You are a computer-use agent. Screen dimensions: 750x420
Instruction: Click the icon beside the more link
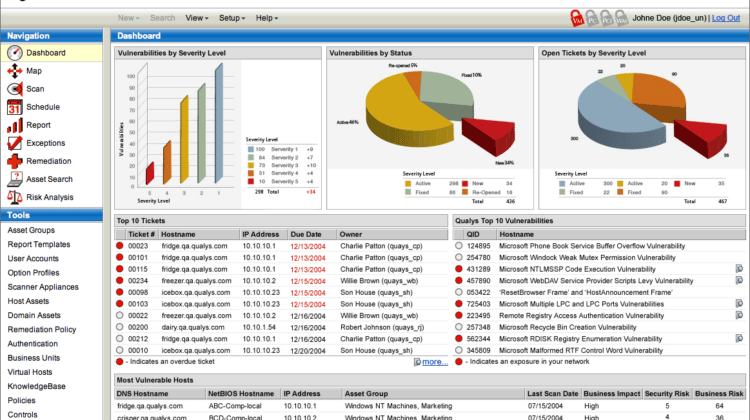(417, 362)
